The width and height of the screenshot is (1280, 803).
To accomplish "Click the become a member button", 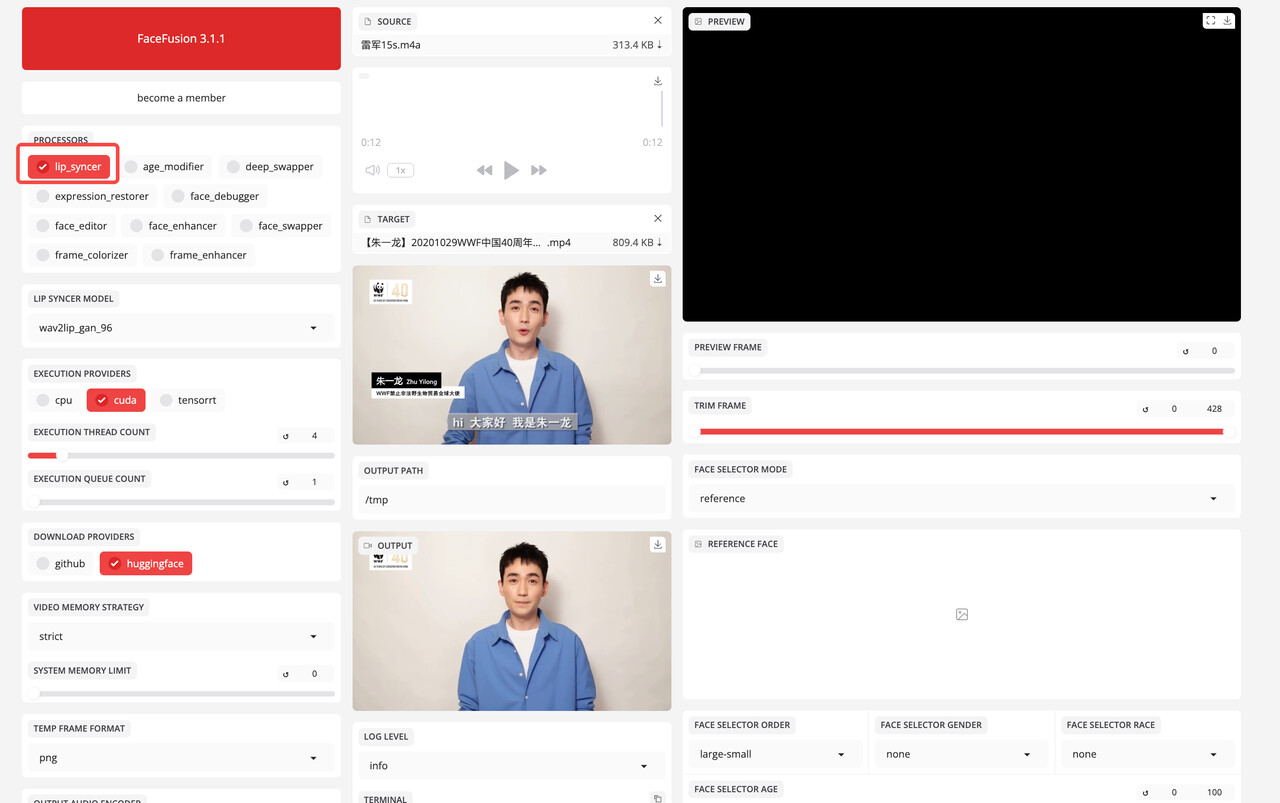I will click(x=181, y=98).
